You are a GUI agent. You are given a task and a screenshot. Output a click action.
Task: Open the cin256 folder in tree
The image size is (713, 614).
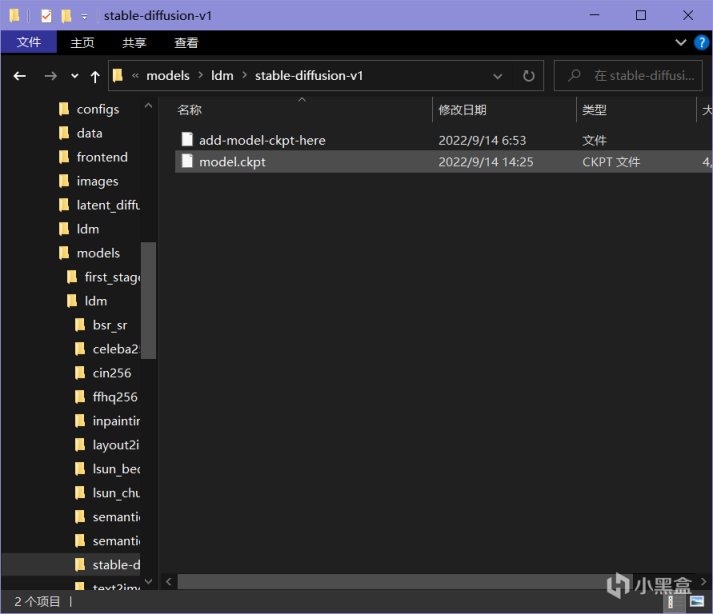click(x=112, y=373)
